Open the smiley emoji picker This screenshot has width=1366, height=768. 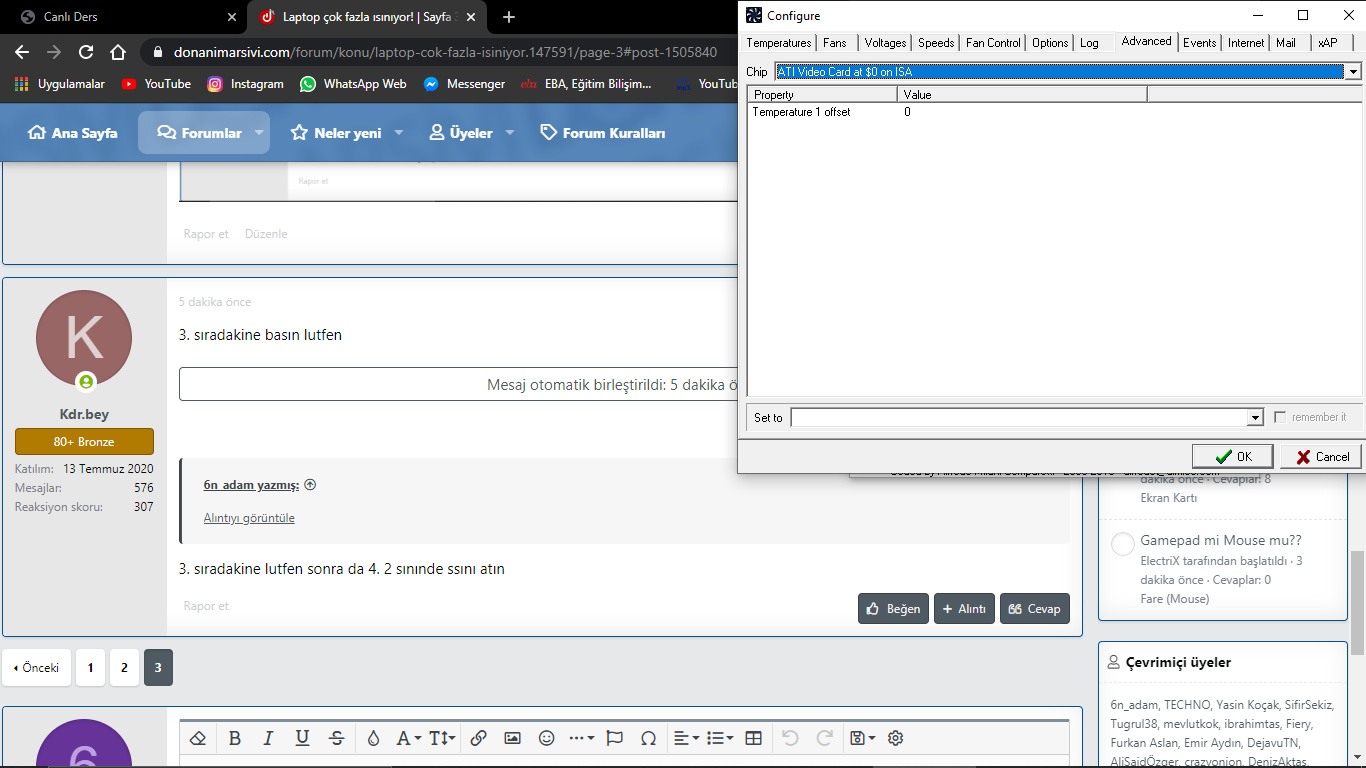546,738
